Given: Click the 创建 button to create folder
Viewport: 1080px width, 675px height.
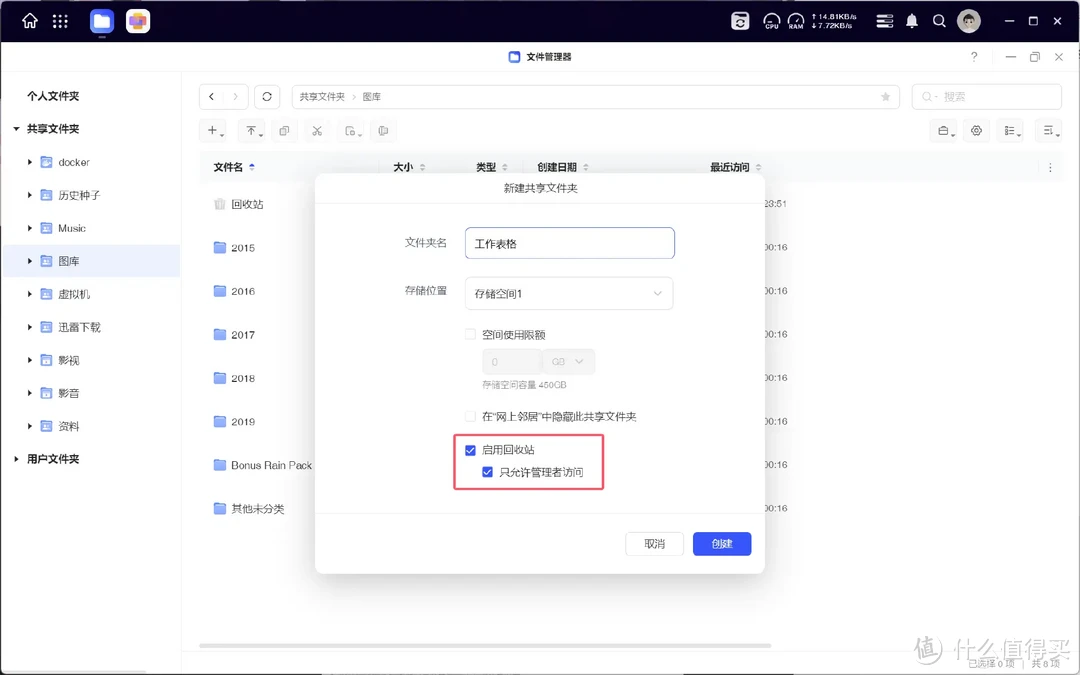Looking at the screenshot, I should [x=721, y=543].
